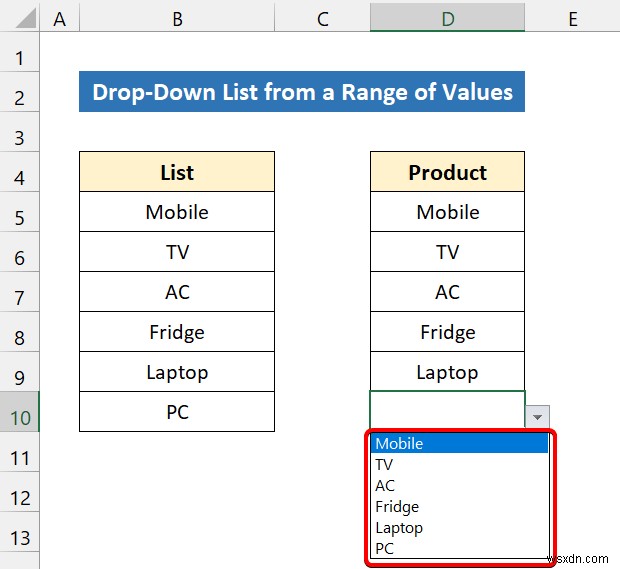620x569 pixels.
Task: Open the drop-down arrow beside cell D10
Action: 537,417
